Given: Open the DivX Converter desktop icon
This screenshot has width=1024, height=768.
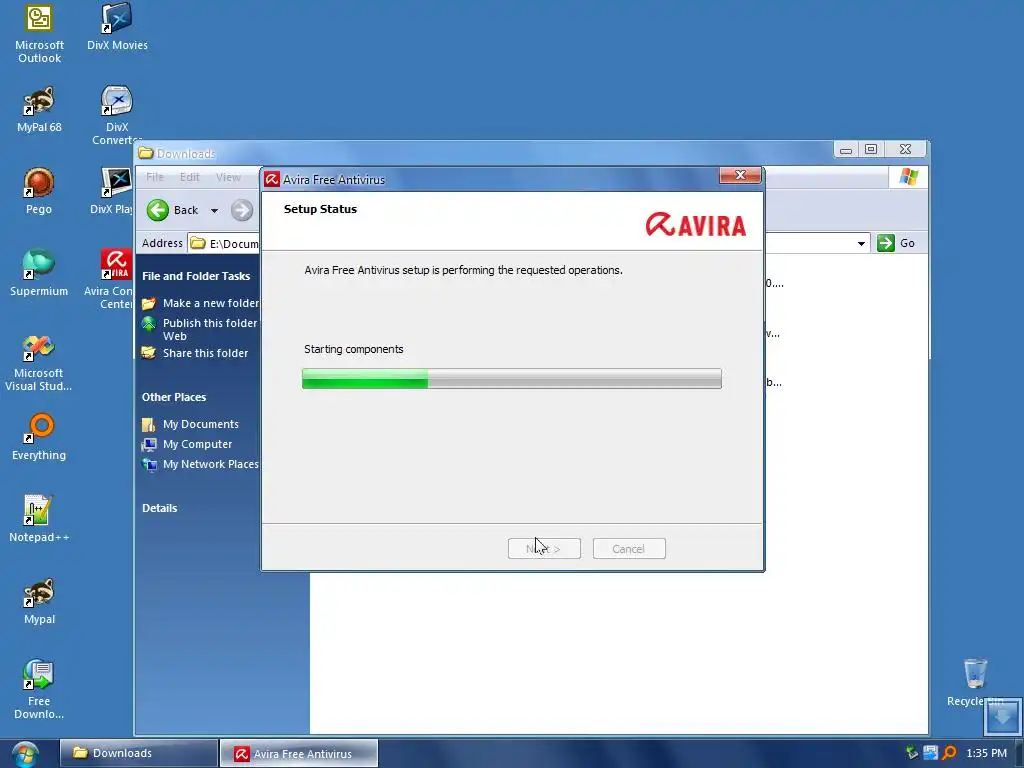Looking at the screenshot, I should point(117,115).
